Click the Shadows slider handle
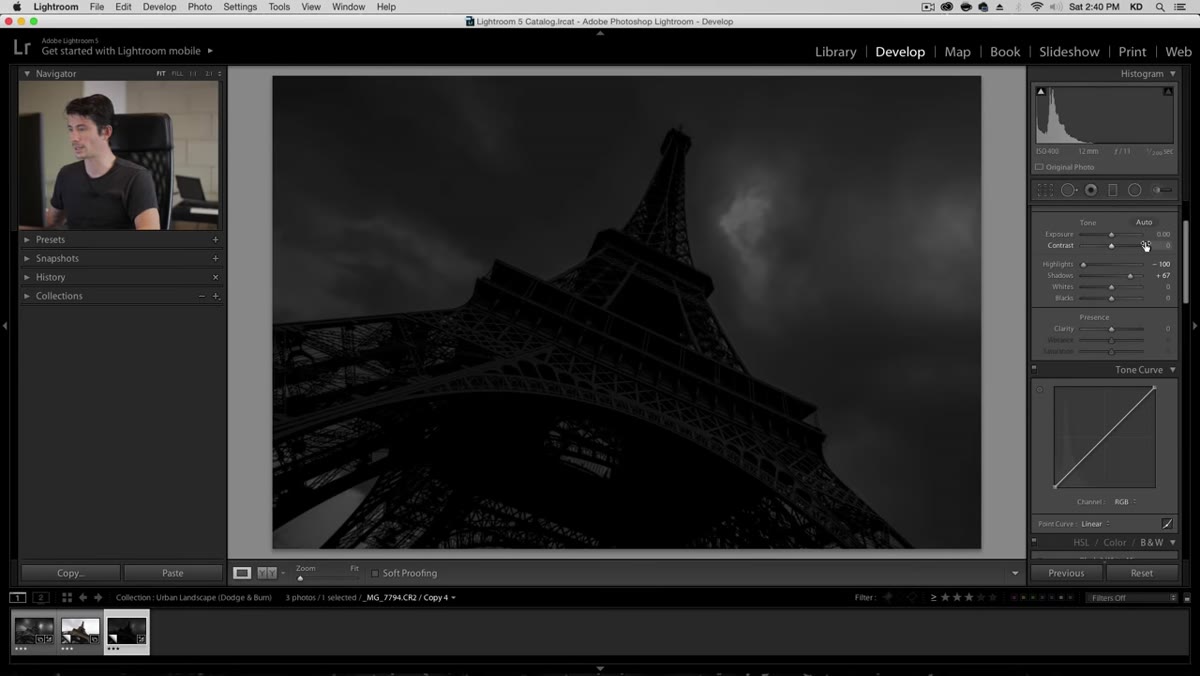This screenshot has height=676, width=1200. 1130,276
